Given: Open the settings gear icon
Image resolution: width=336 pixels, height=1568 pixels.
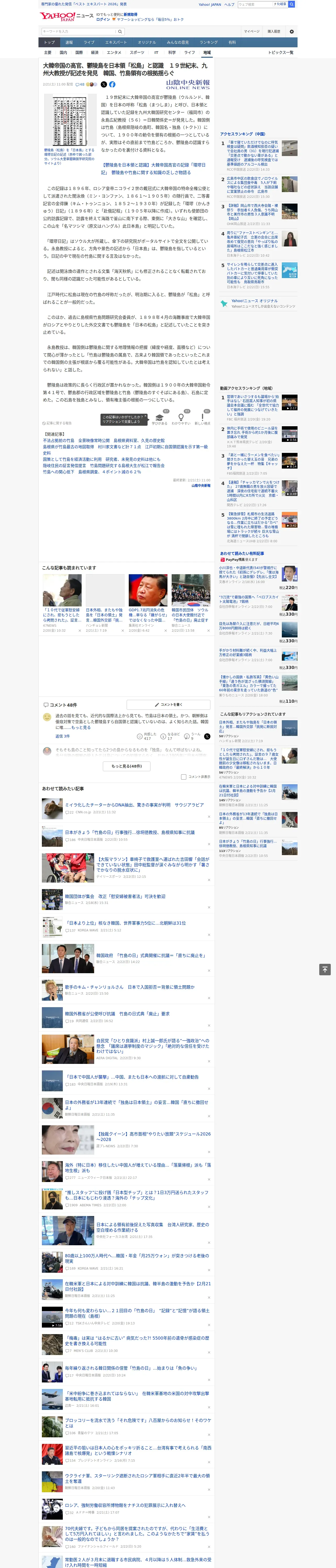Looking at the screenshot, I should coord(292,31).
